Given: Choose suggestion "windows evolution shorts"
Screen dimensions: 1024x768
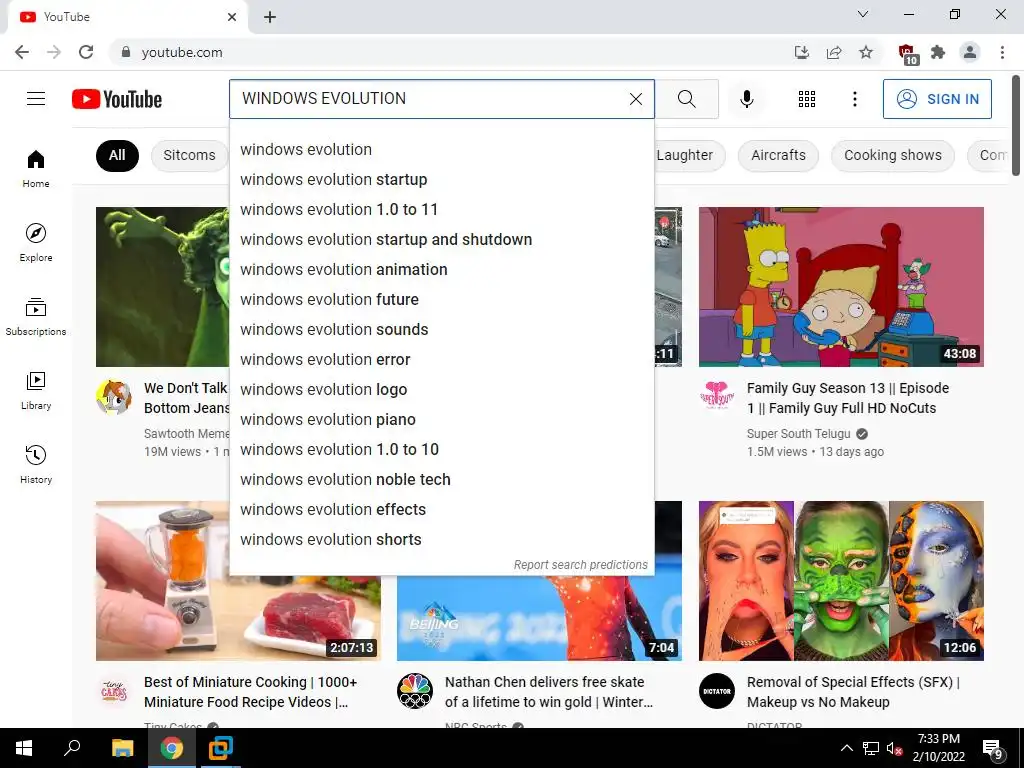Looking at the screenshot, I should coord(442,540).
